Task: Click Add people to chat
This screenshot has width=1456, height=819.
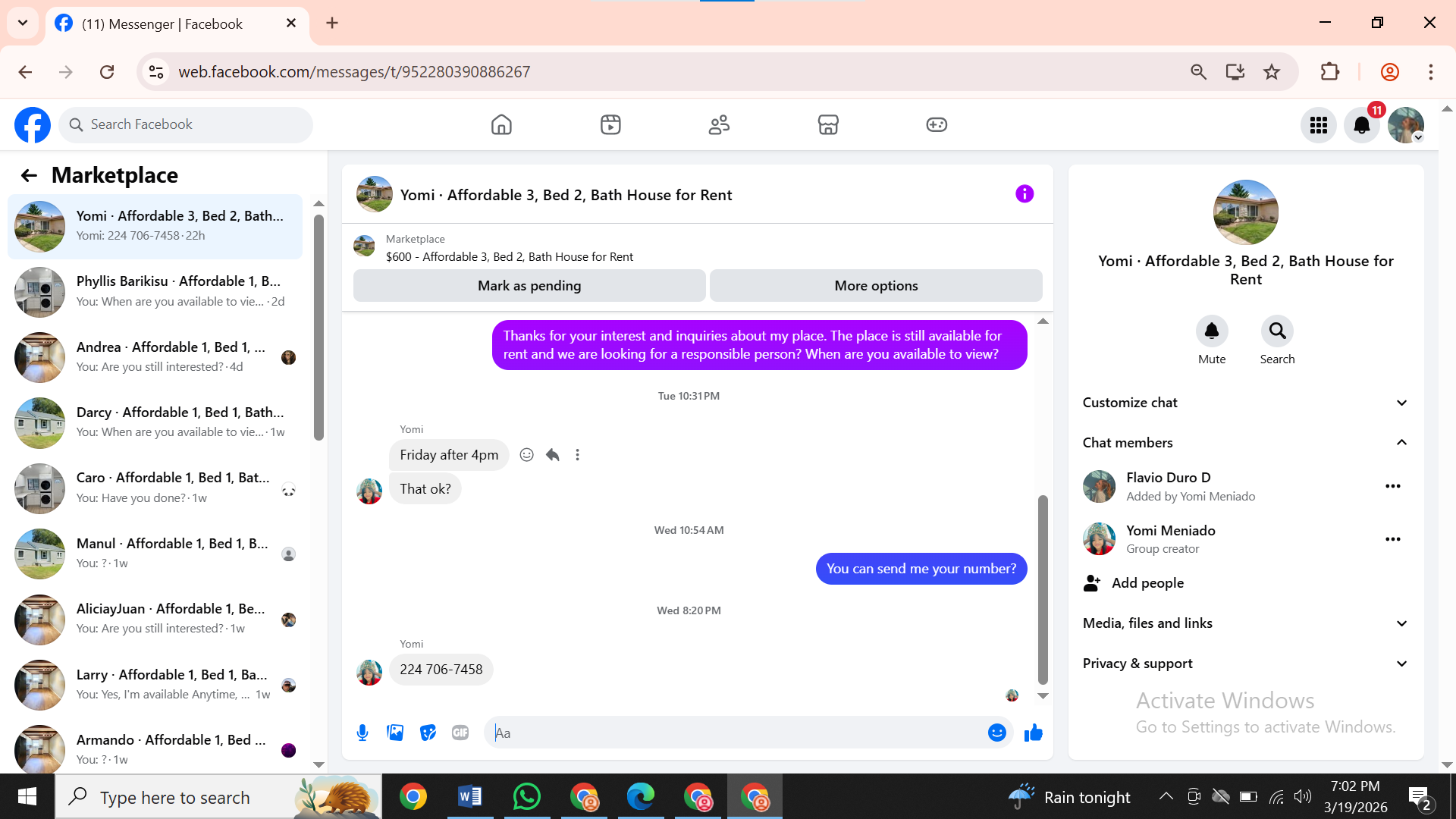Action: point(1147,583)
